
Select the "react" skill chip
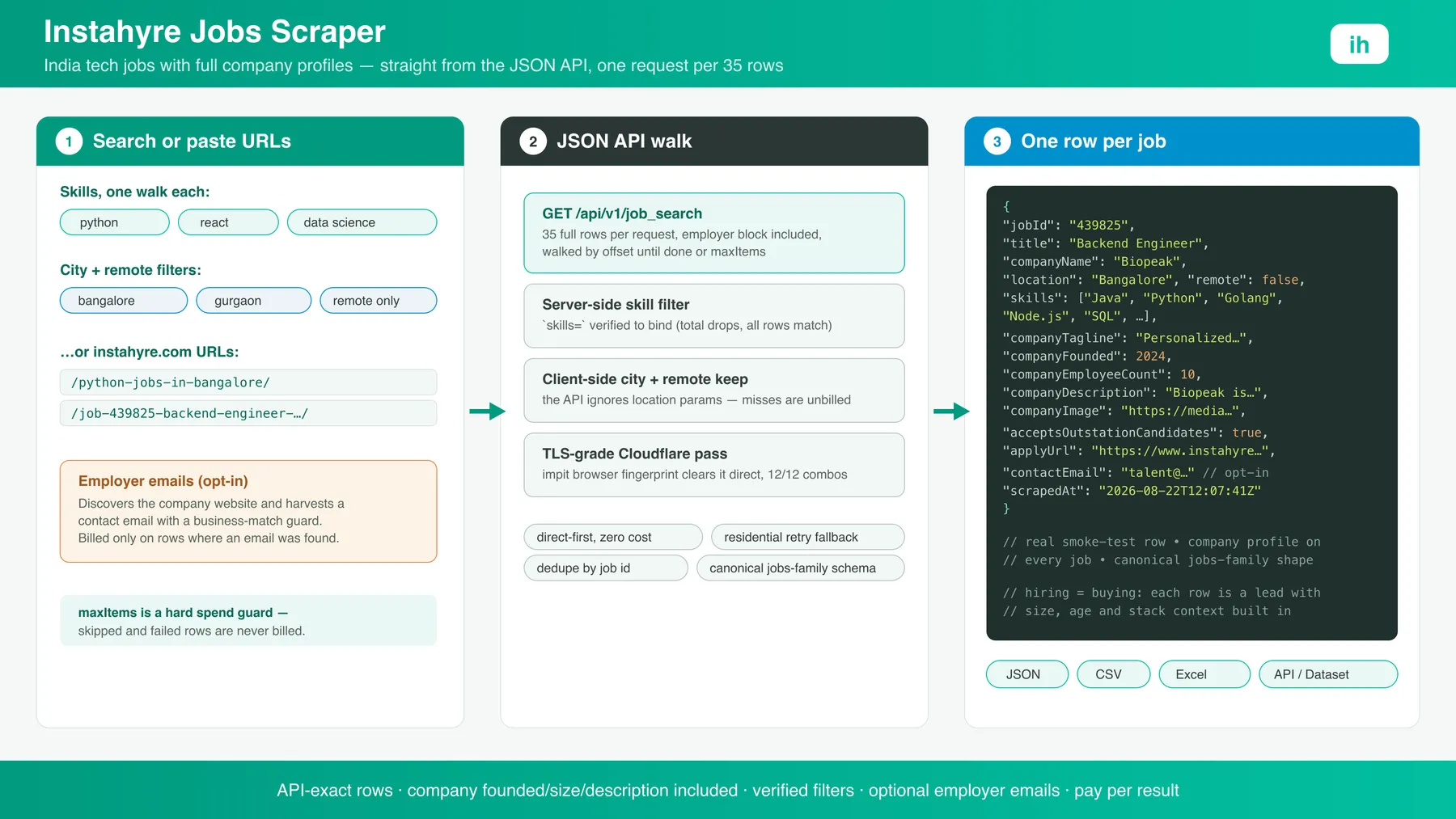click(228, 222)
